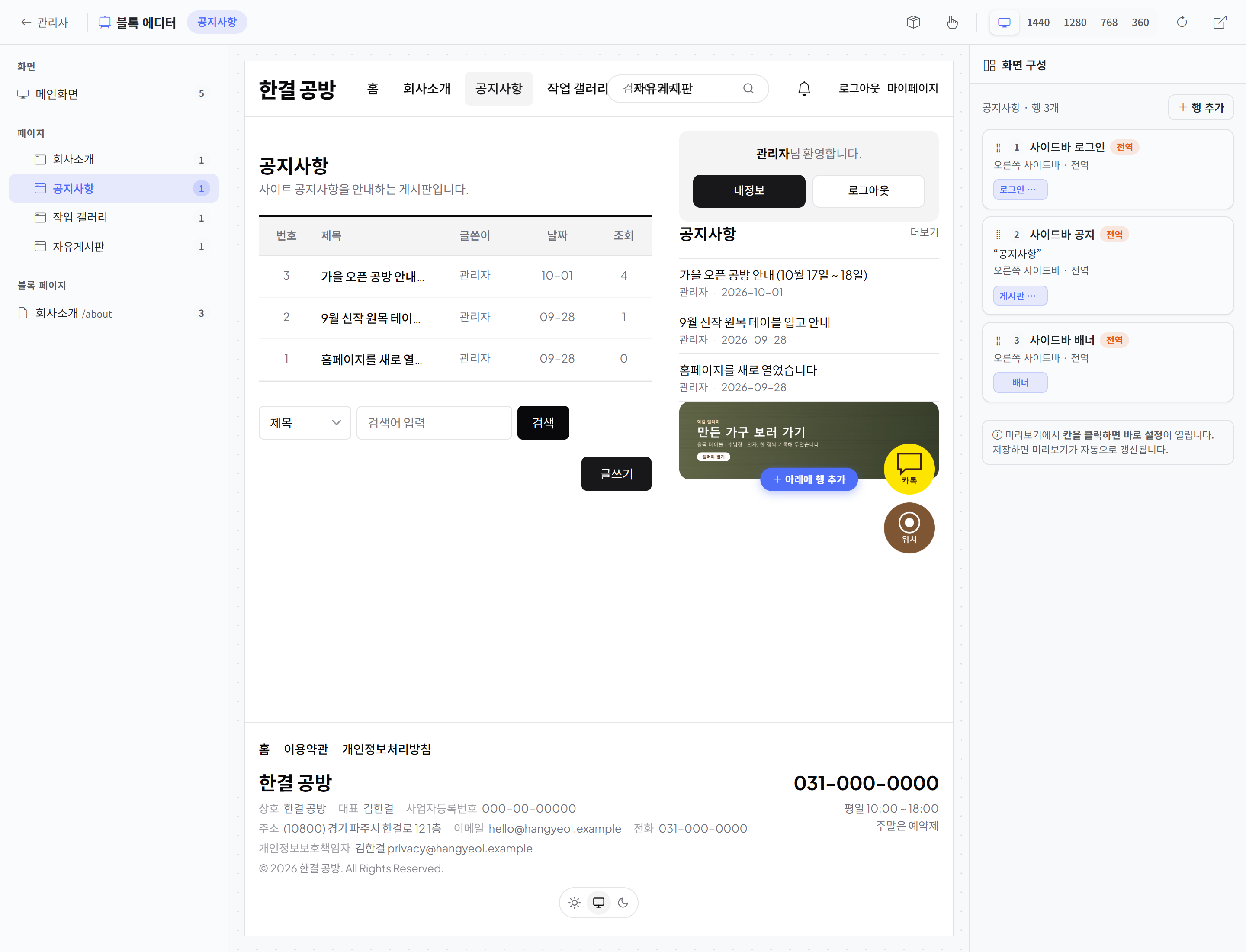
Task: Select the 공지사항 nav tab in preview
Action: click(499, 88)
